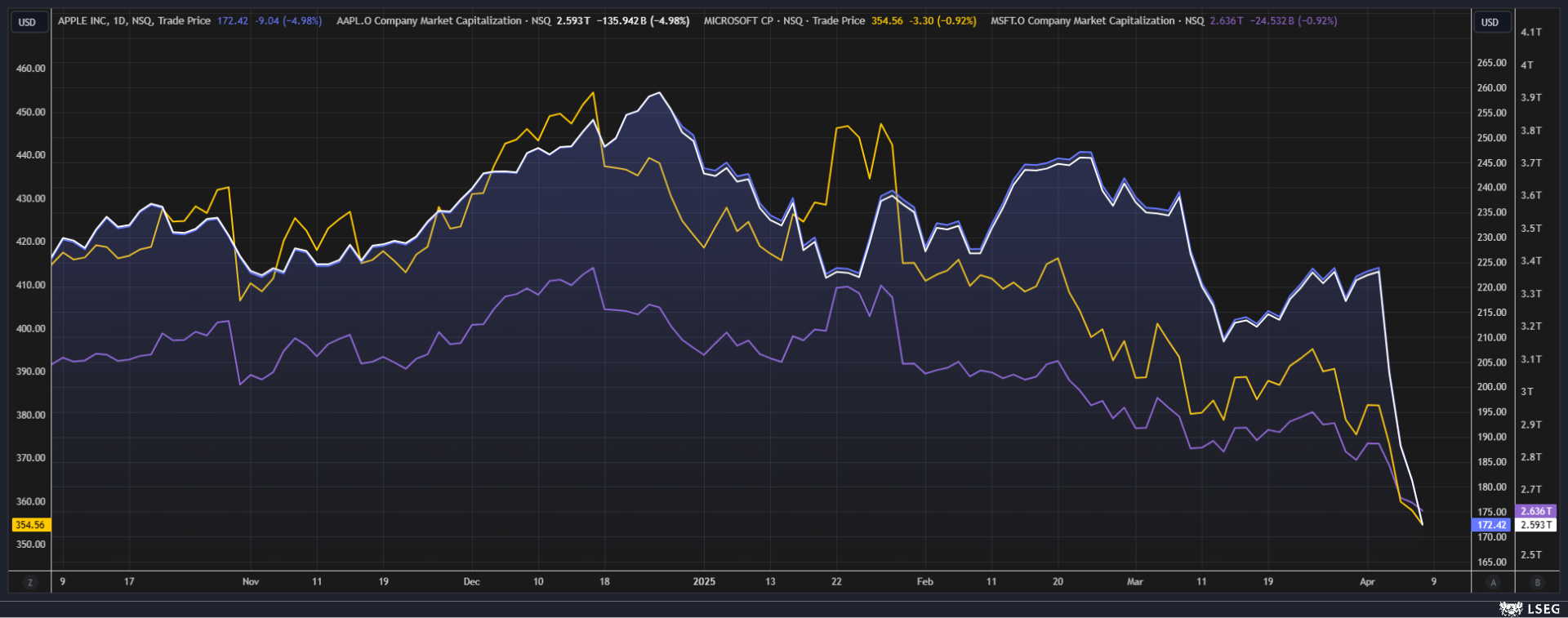Select the AAPL.O Company Market Capitalization legend

[x=443, y=21]
